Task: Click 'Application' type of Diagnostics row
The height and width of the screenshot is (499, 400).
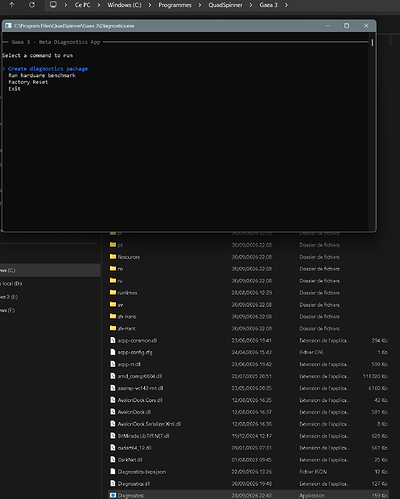Action: click(311, 495)
